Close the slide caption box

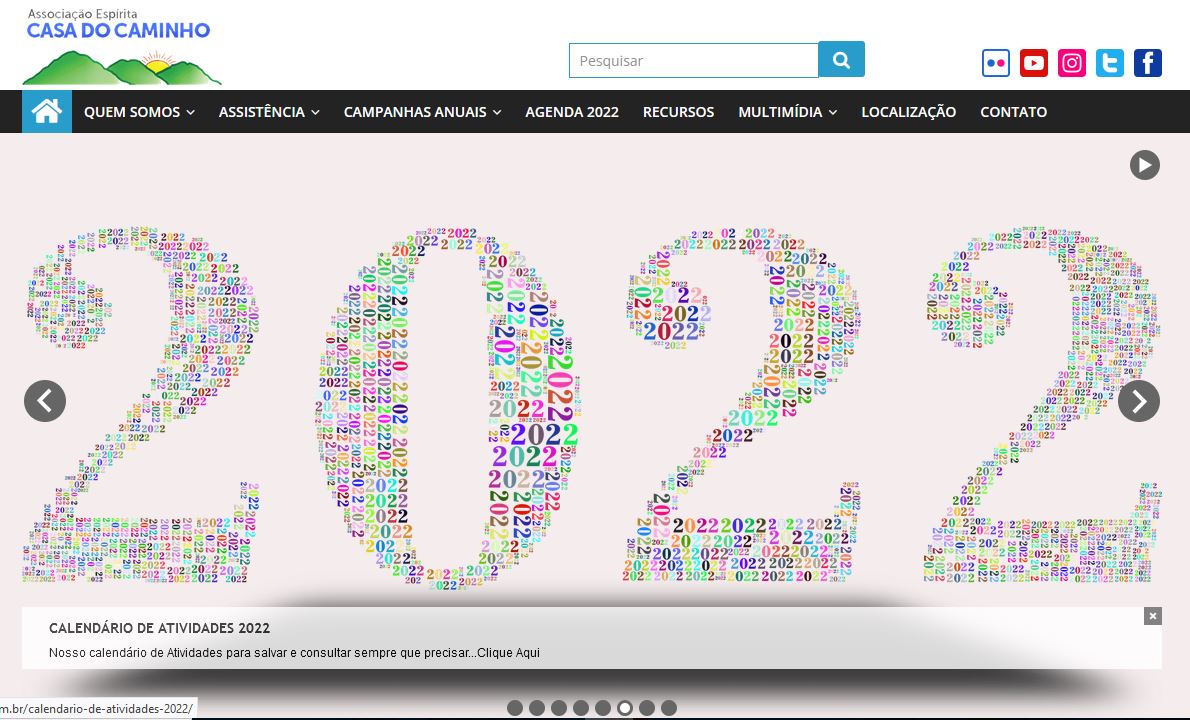pos(1153,616)
